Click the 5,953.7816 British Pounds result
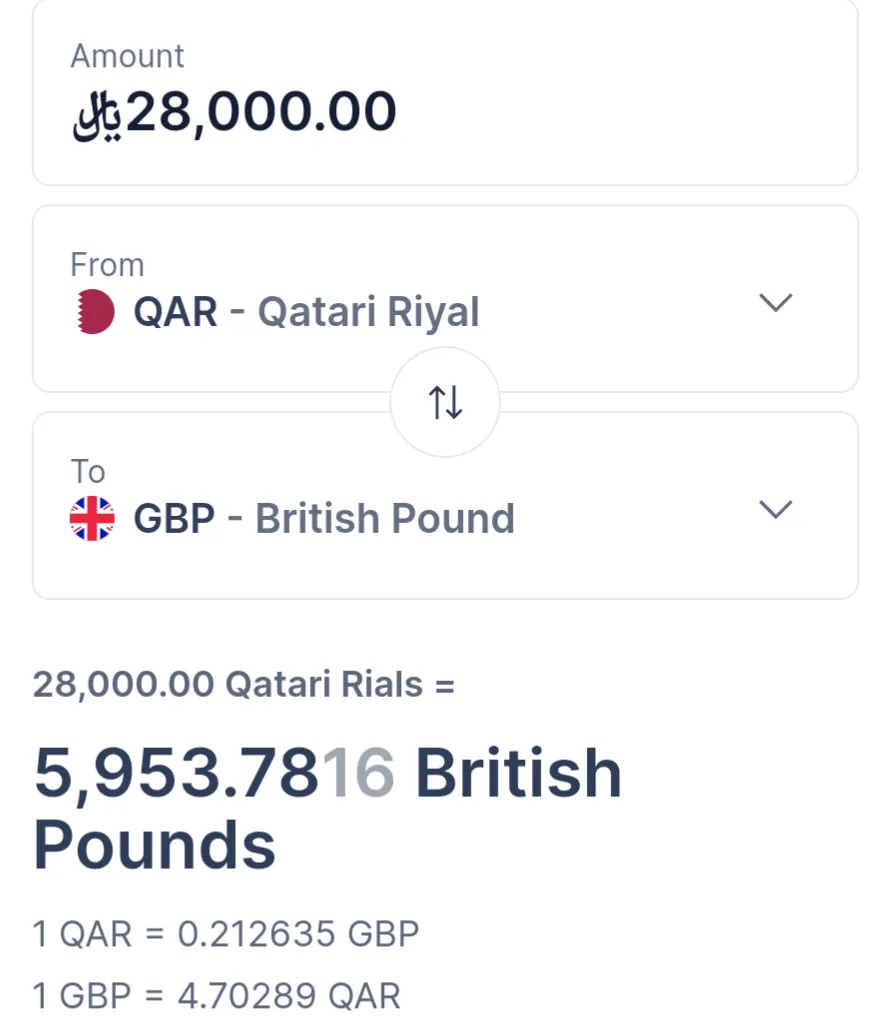Viewport: 893px width, 1035px height. tap(328, 809)
